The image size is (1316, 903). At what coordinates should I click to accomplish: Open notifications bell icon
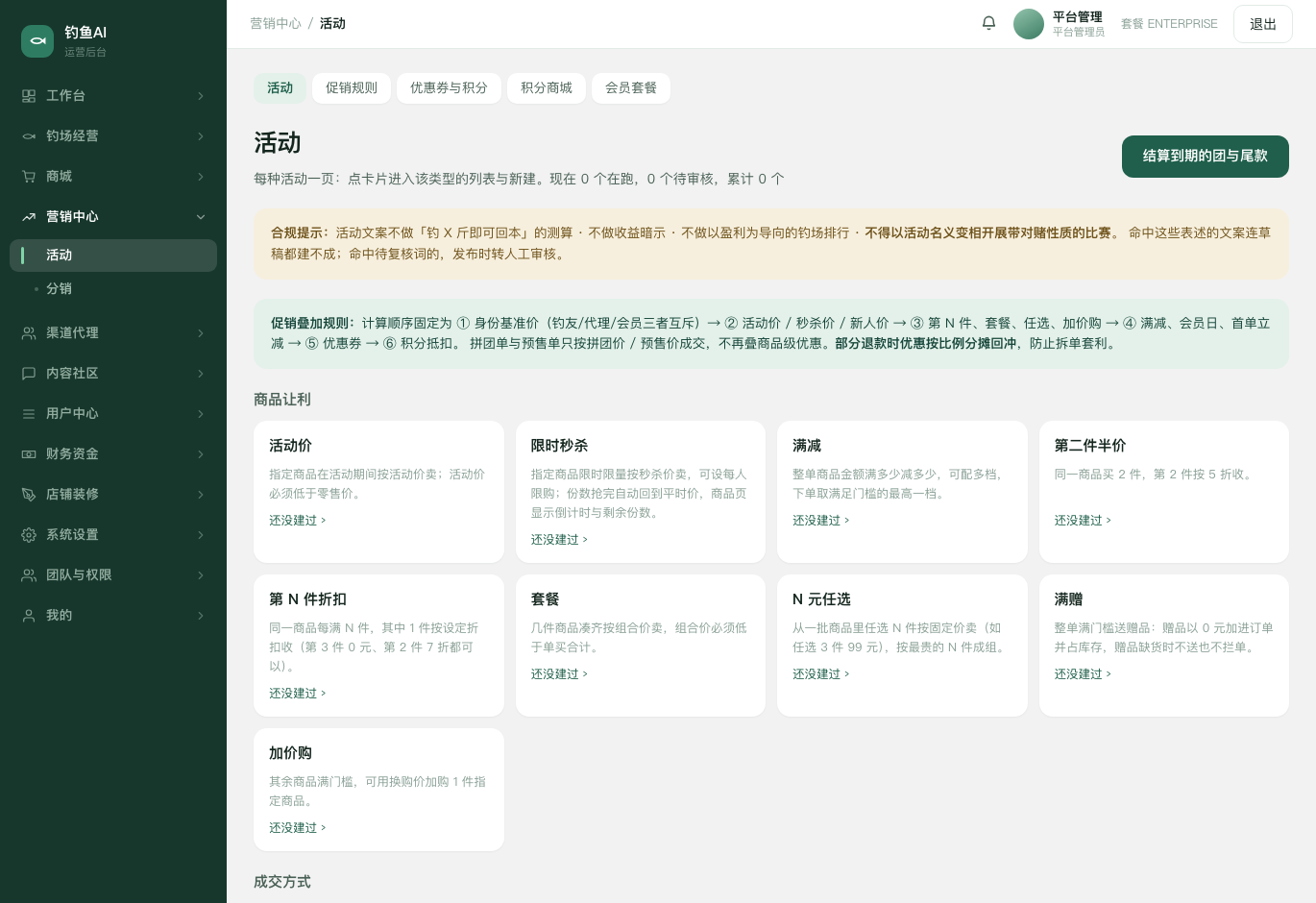[x=988, y=23]
